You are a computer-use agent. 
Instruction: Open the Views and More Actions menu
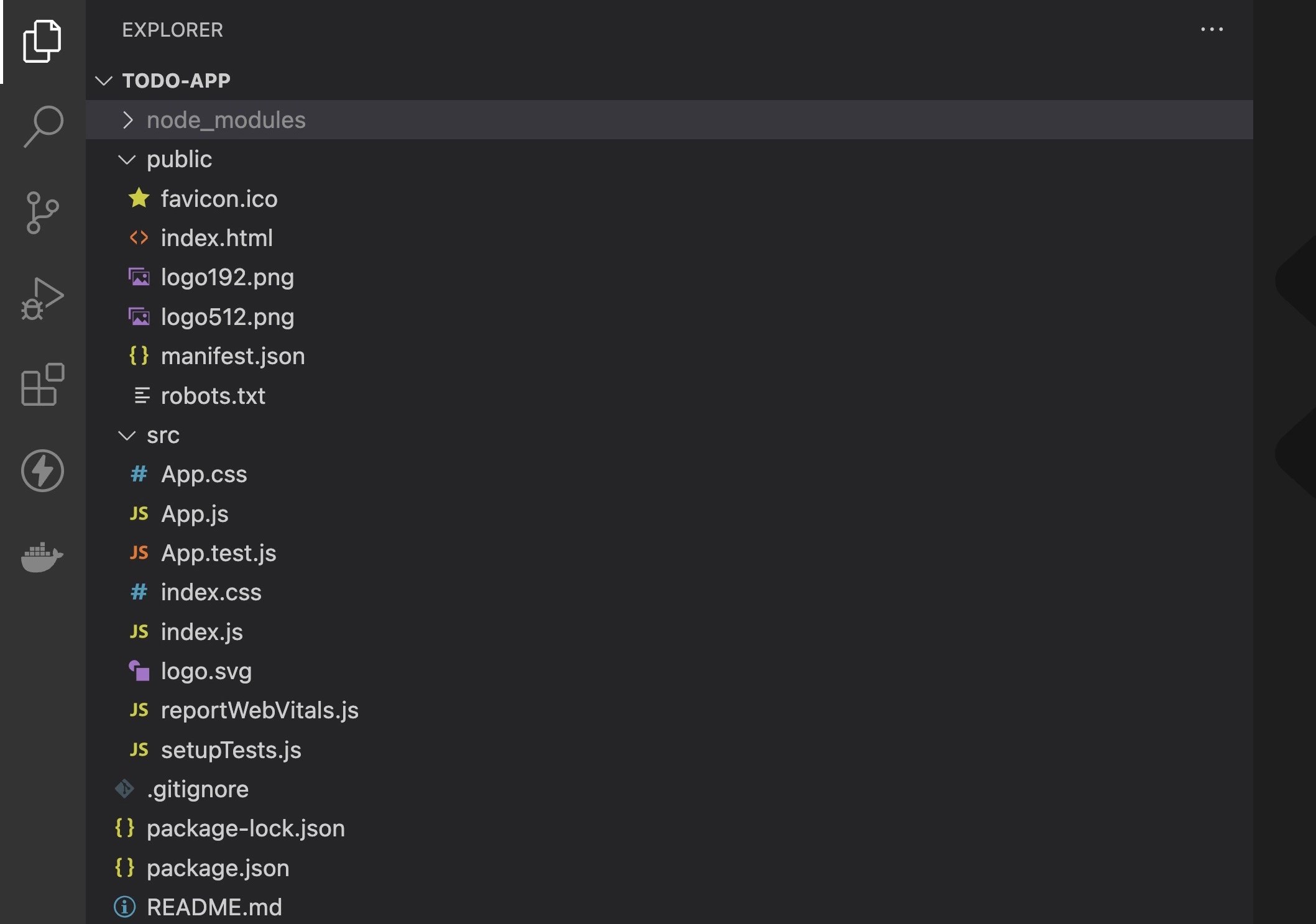pyautogui.click(x=1212, y=29)
